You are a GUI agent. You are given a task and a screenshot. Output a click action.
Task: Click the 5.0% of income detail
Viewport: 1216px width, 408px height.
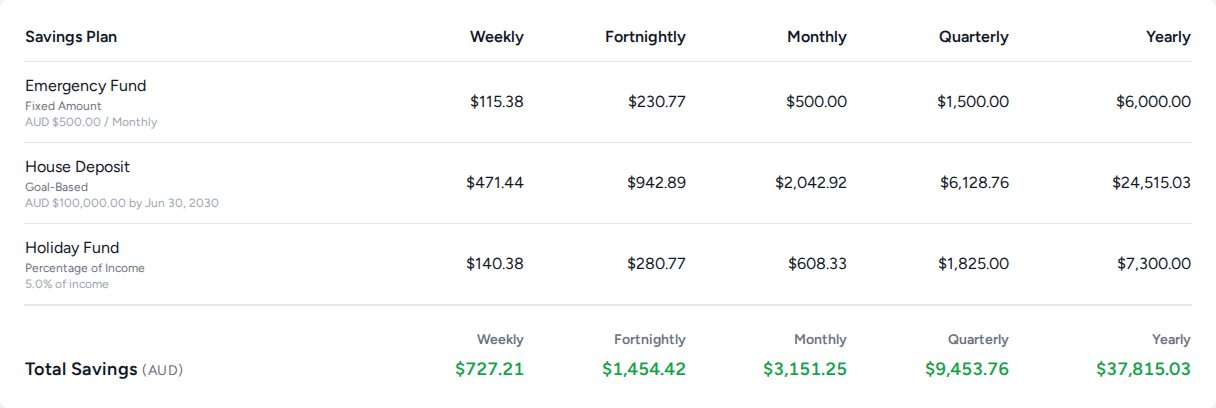(x=67, y=284)
